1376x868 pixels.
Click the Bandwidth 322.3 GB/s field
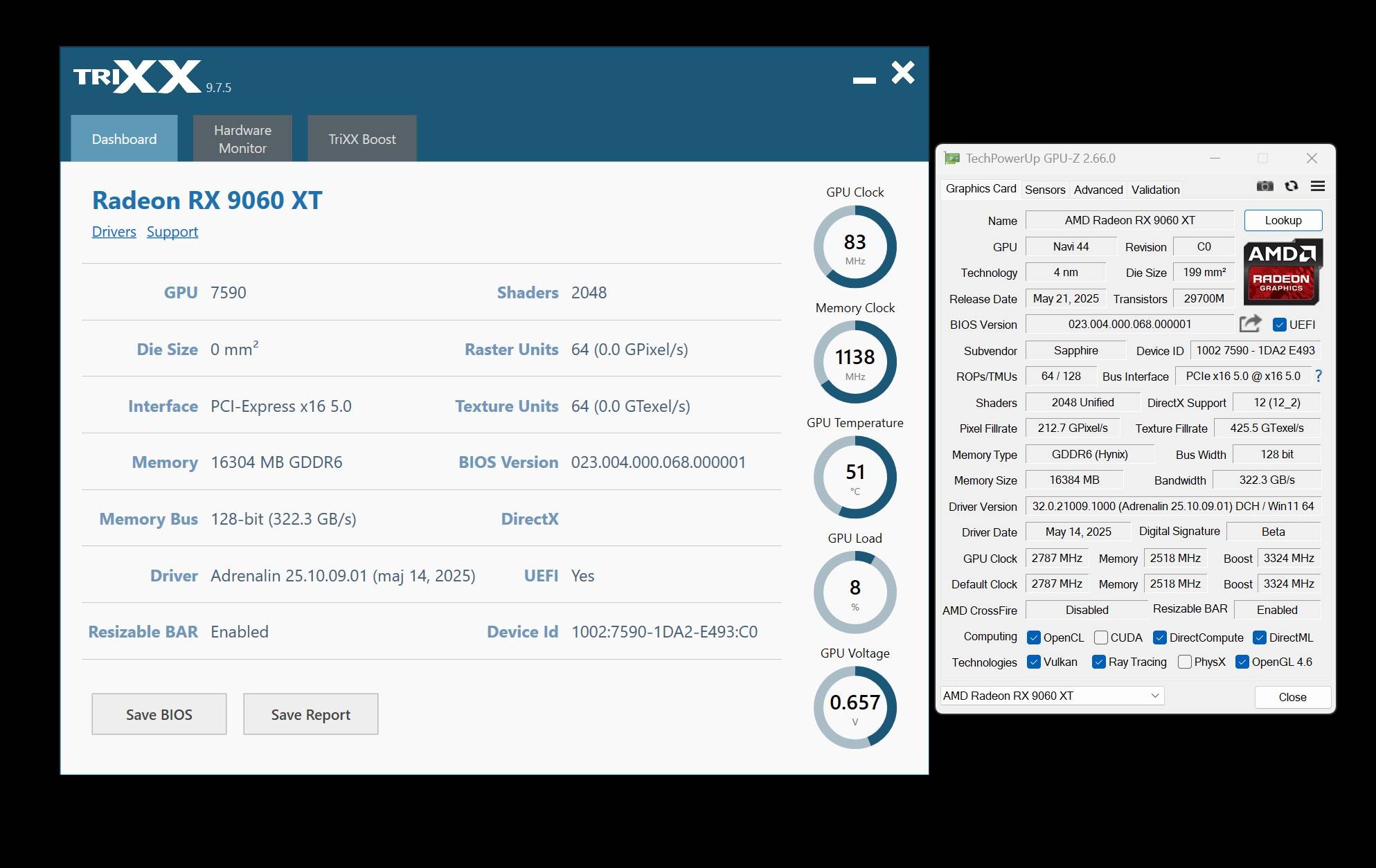(x=1267, y=480)
